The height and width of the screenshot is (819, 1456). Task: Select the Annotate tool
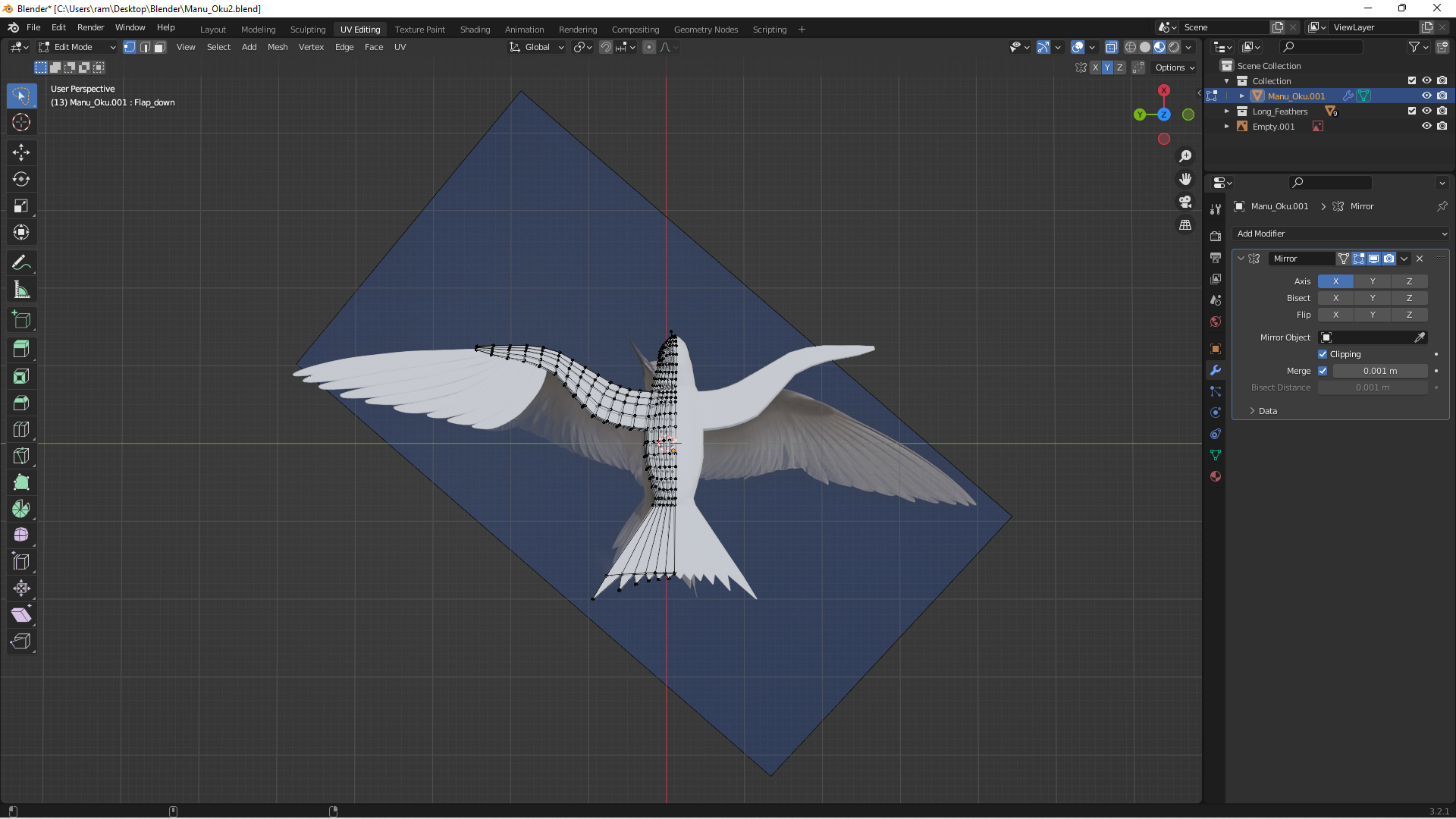click(21, 262)
